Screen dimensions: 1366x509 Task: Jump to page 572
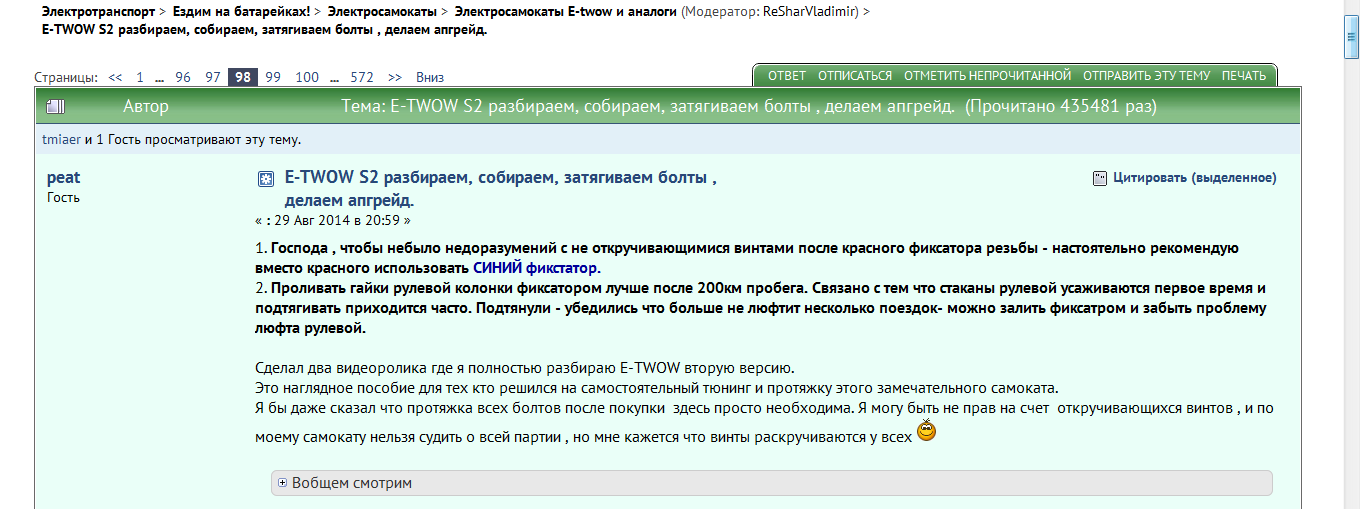362,77
